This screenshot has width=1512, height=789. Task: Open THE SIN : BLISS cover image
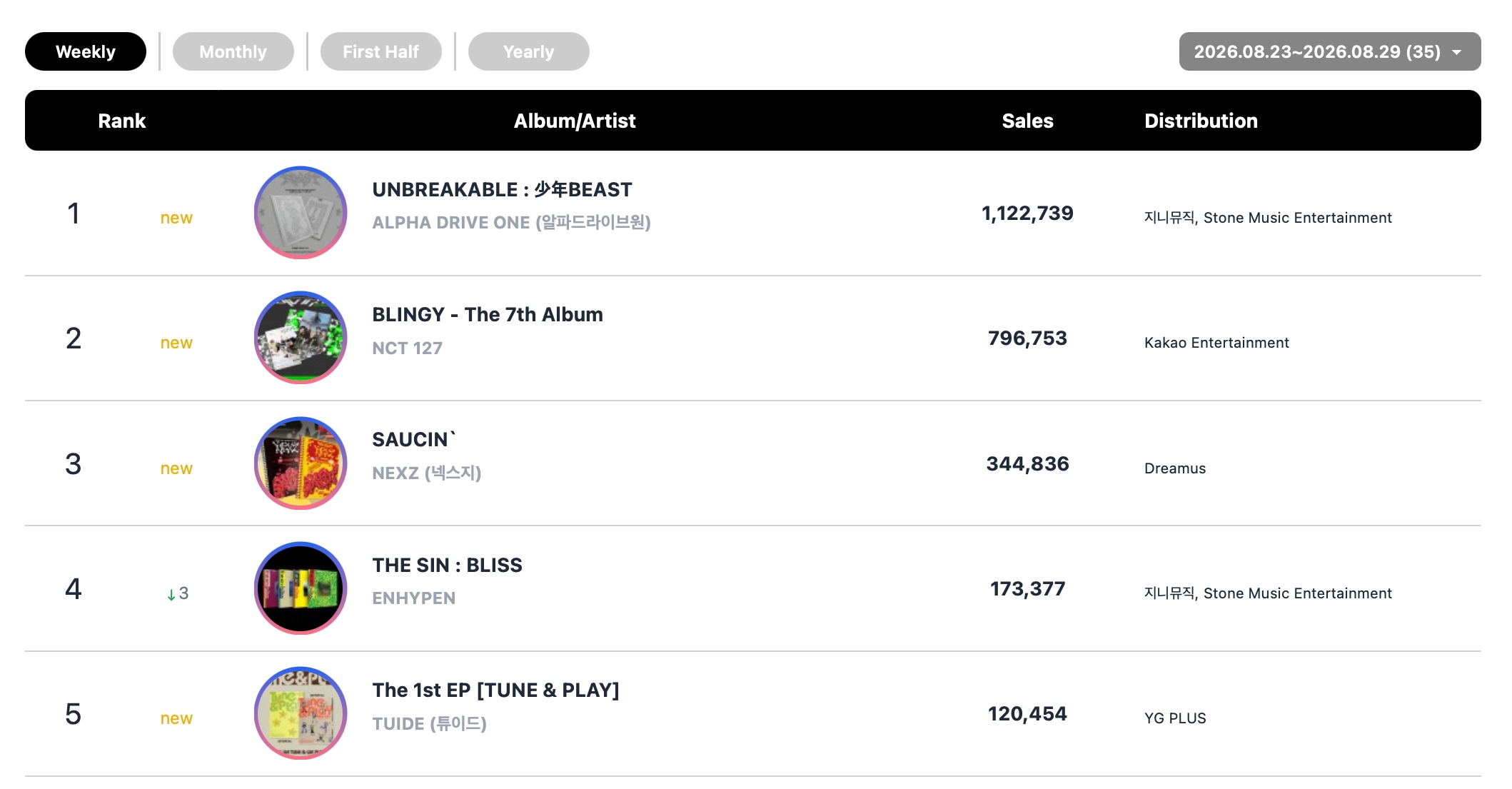[301, 588]
